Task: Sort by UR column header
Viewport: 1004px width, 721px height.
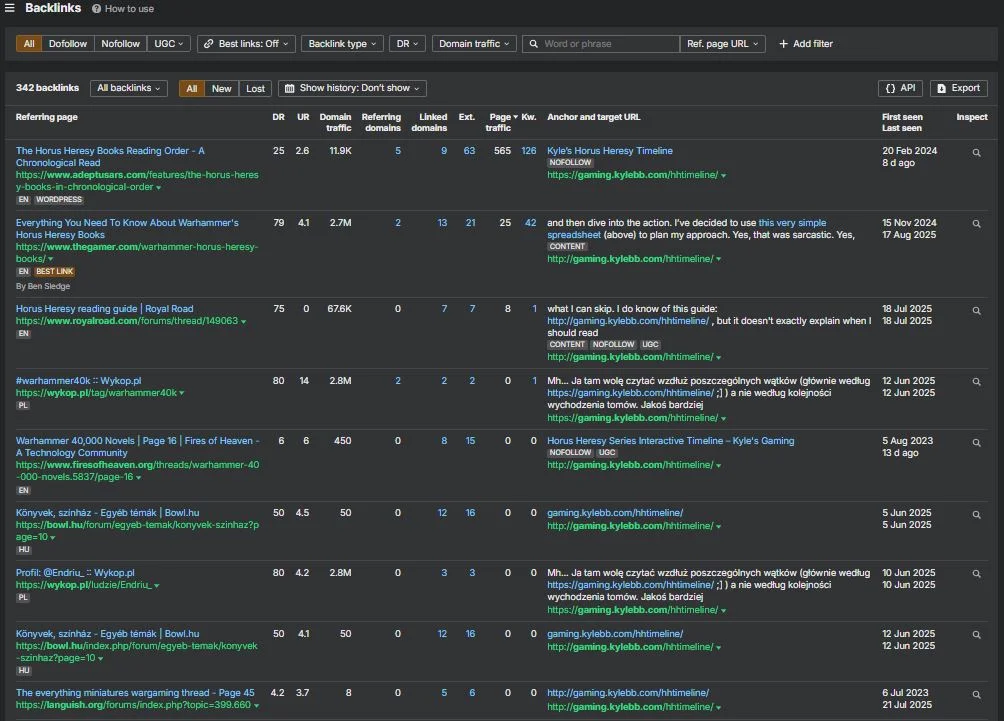Action: 304,117
